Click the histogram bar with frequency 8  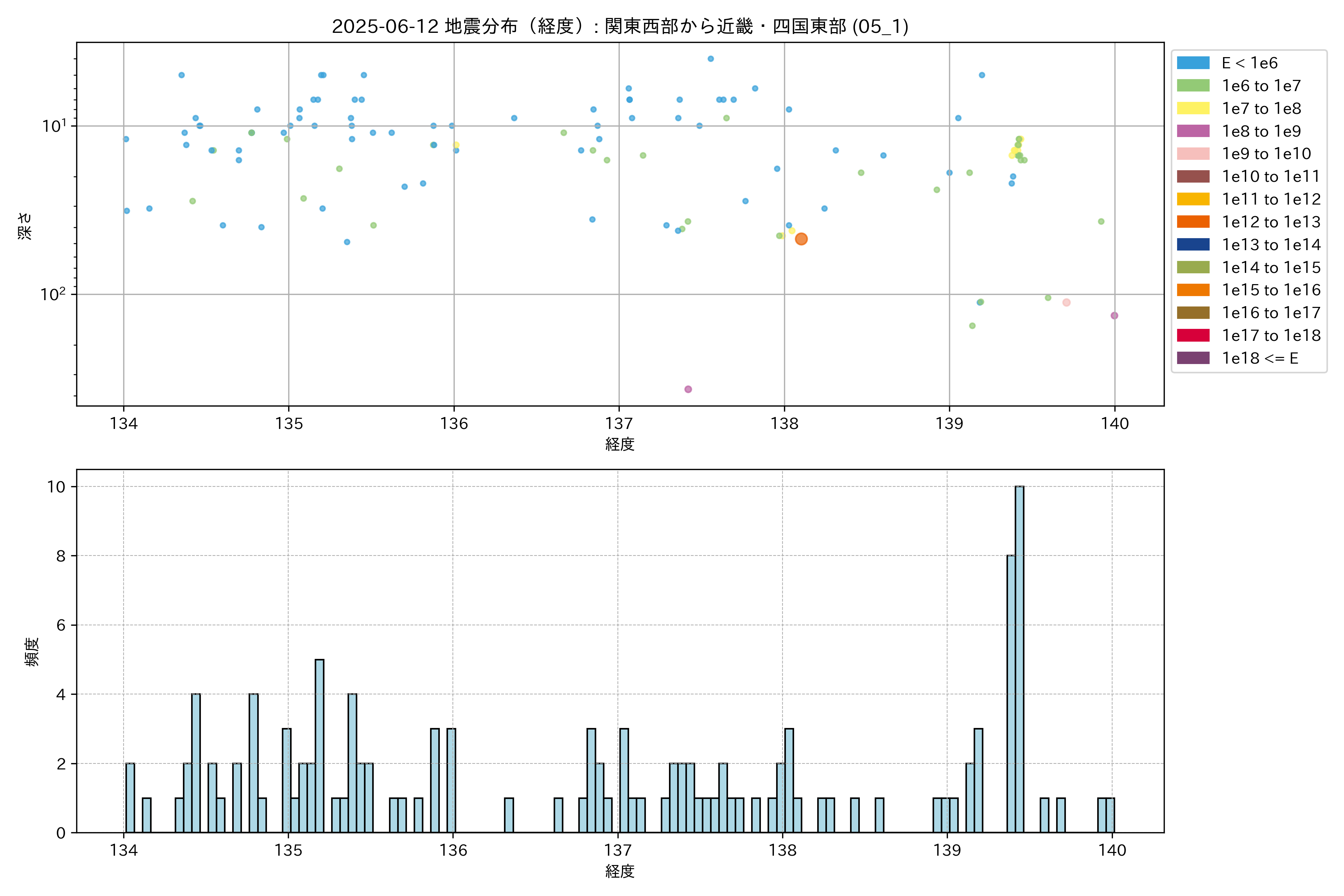pos(1011,694)
